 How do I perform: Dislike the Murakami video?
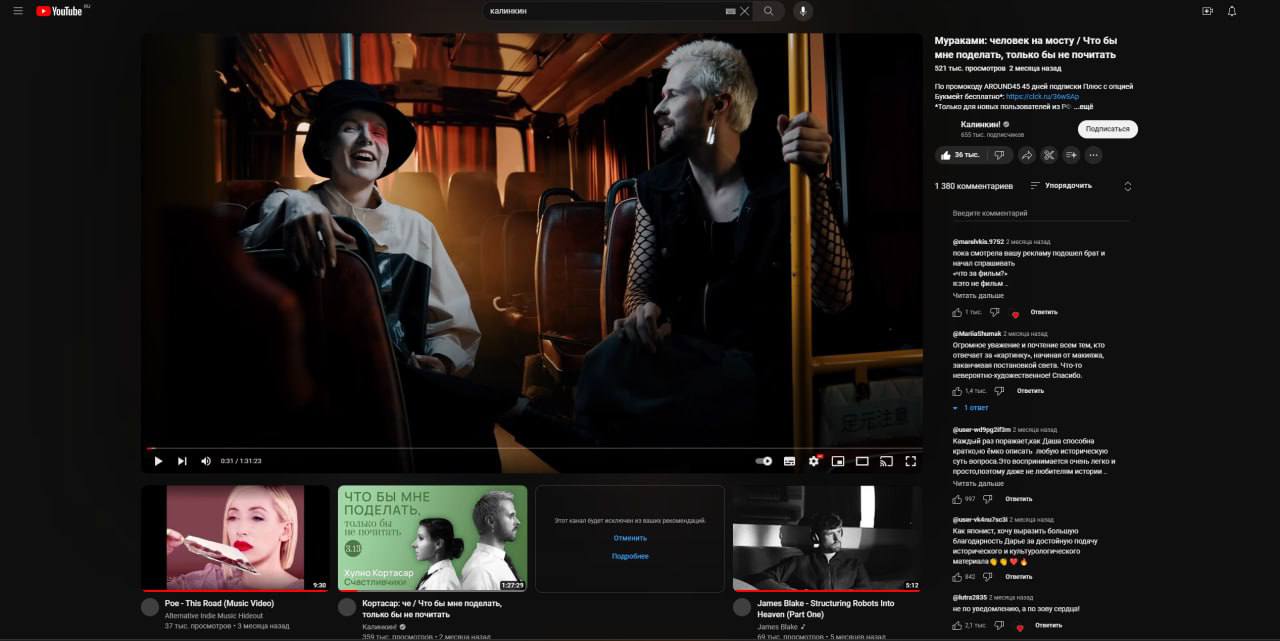pyautogui.click(x=999, y=155)
